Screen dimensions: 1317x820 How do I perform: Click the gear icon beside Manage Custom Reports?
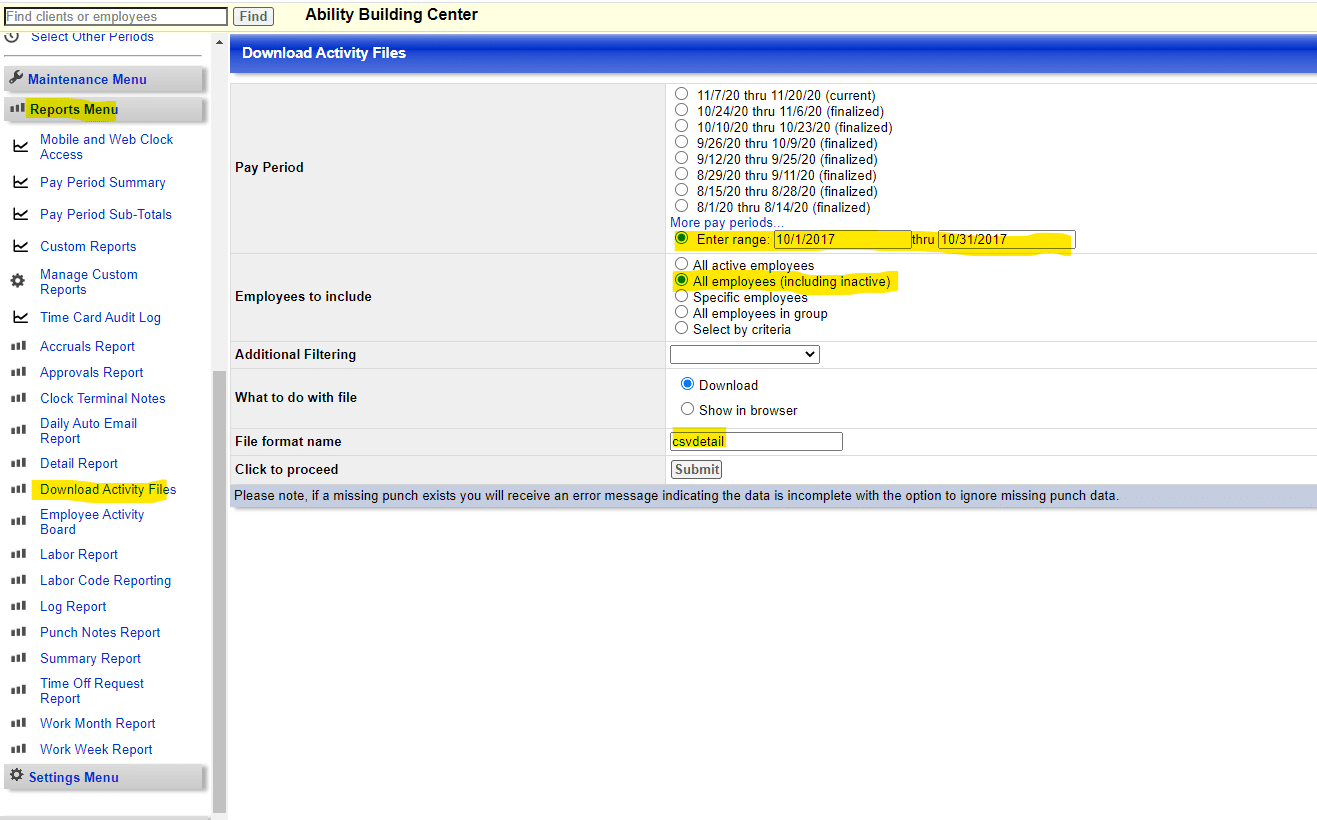coord(18,282)
